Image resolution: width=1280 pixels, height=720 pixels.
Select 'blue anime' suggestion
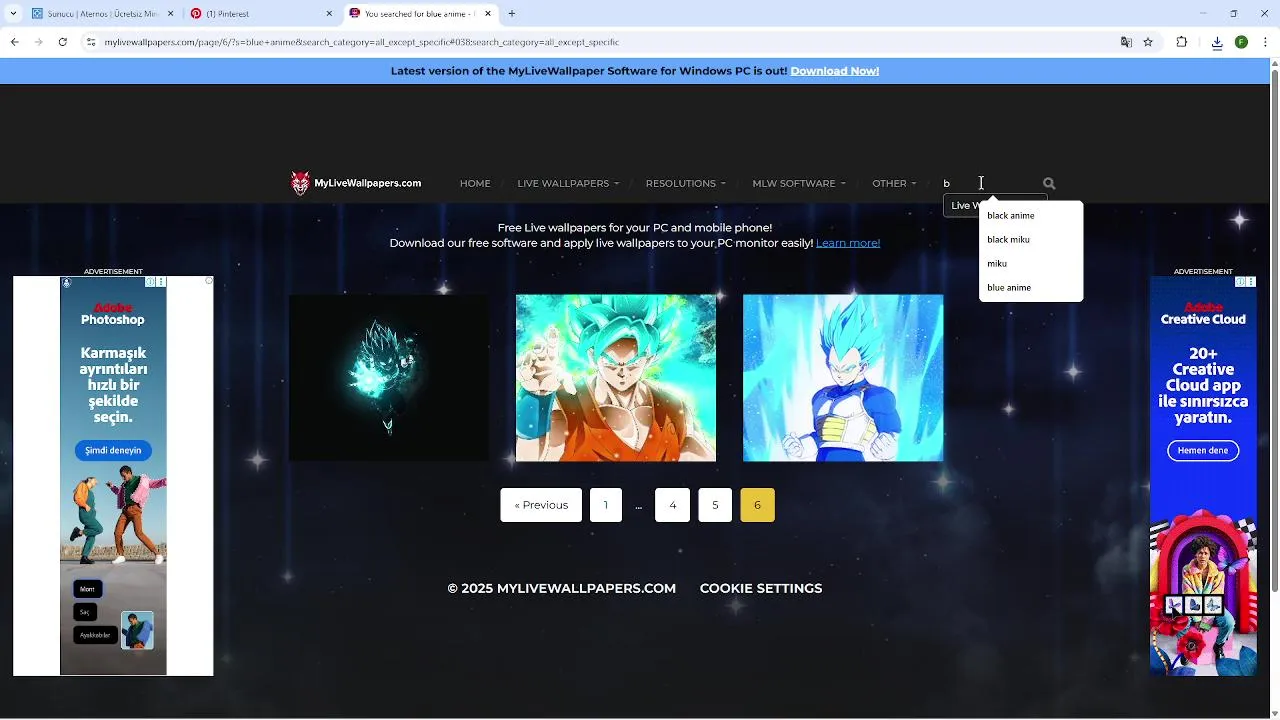pos(1031,288)
